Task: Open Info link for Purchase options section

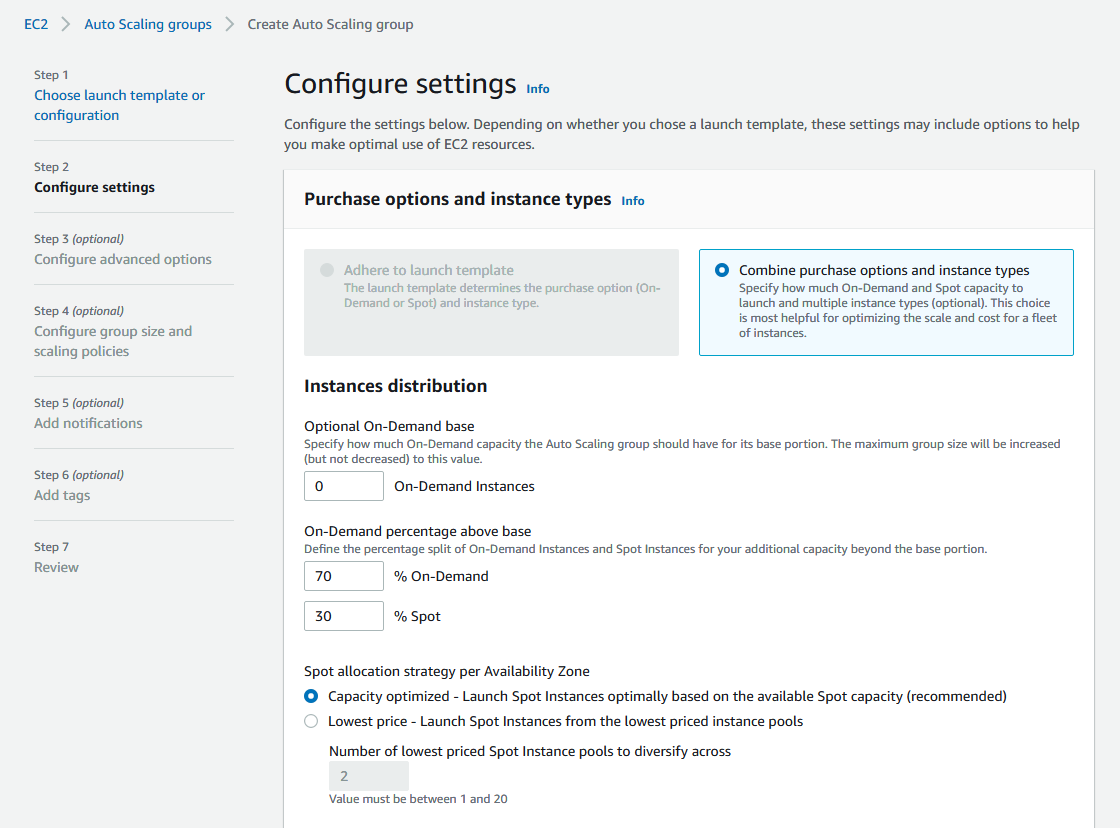Action: click(x=633, y=201)
